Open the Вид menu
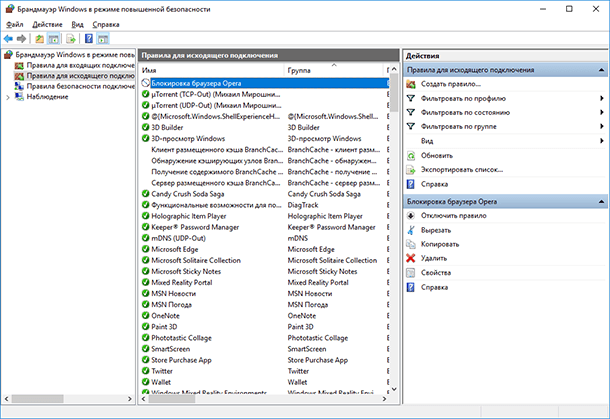The height and width of the screenshot is (419, 610). 77,25
